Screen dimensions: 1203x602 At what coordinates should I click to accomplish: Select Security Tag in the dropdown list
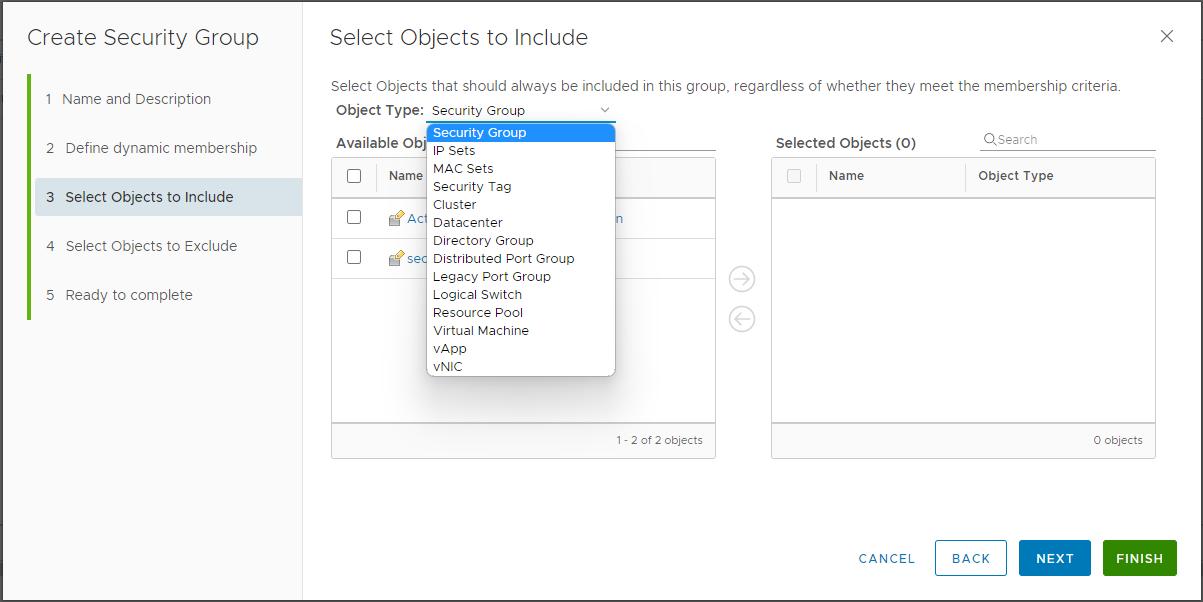point(472,186)
